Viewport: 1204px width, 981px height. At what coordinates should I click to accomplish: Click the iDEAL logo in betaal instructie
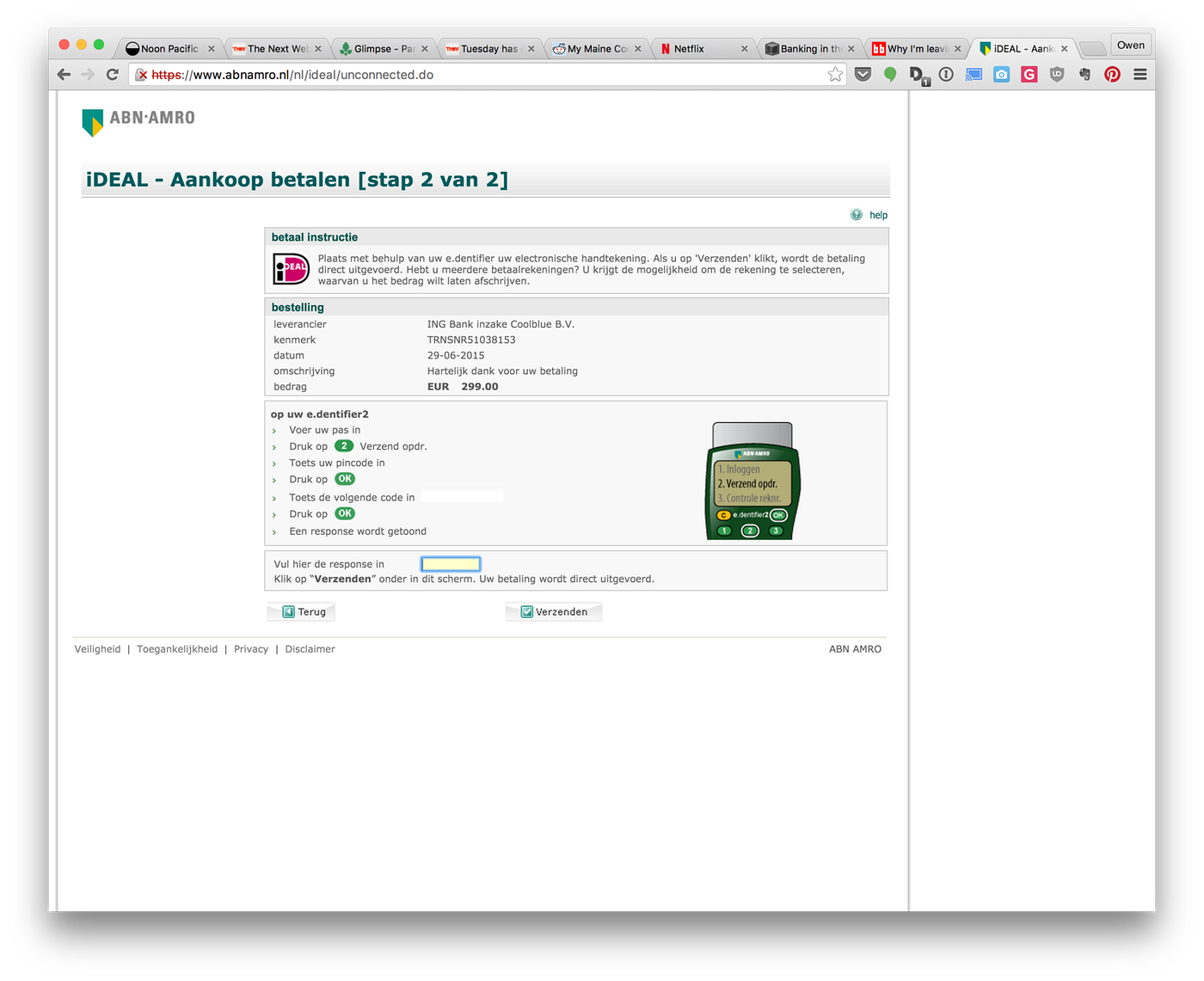coord(291,269)
